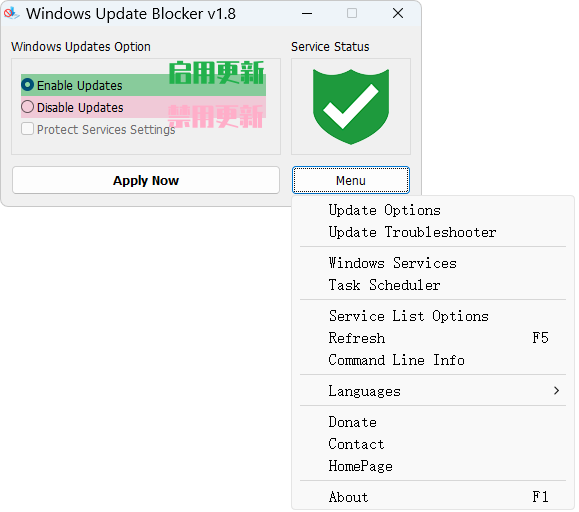
Task: Click the Apply Now button
Action: (146, 180)
